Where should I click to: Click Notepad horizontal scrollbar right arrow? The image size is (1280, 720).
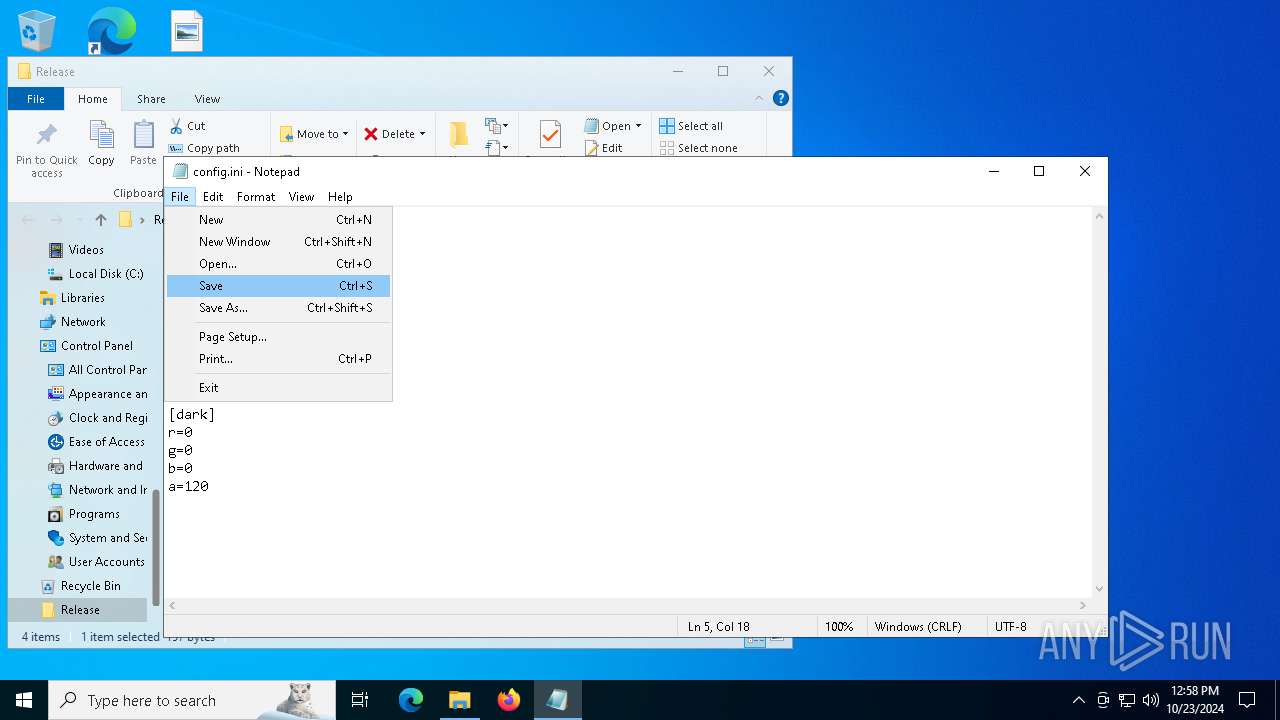(x=1083, y=605)
